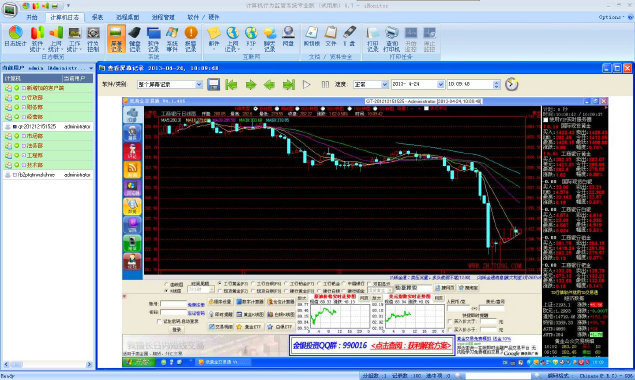Select the 键盘记录 keyboard log icon

pos(134,39)
